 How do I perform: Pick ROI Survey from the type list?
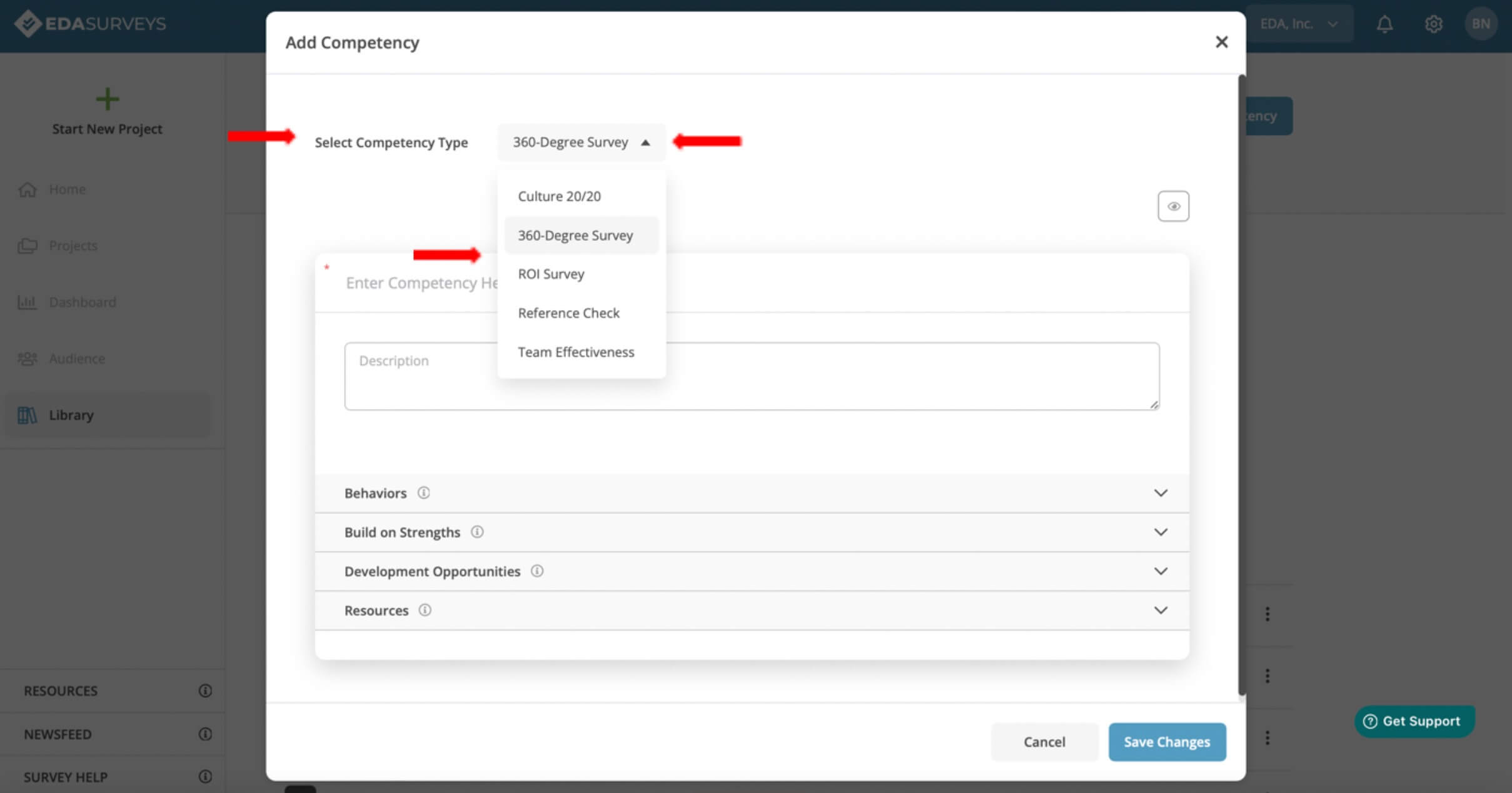[x=582, y=274]
